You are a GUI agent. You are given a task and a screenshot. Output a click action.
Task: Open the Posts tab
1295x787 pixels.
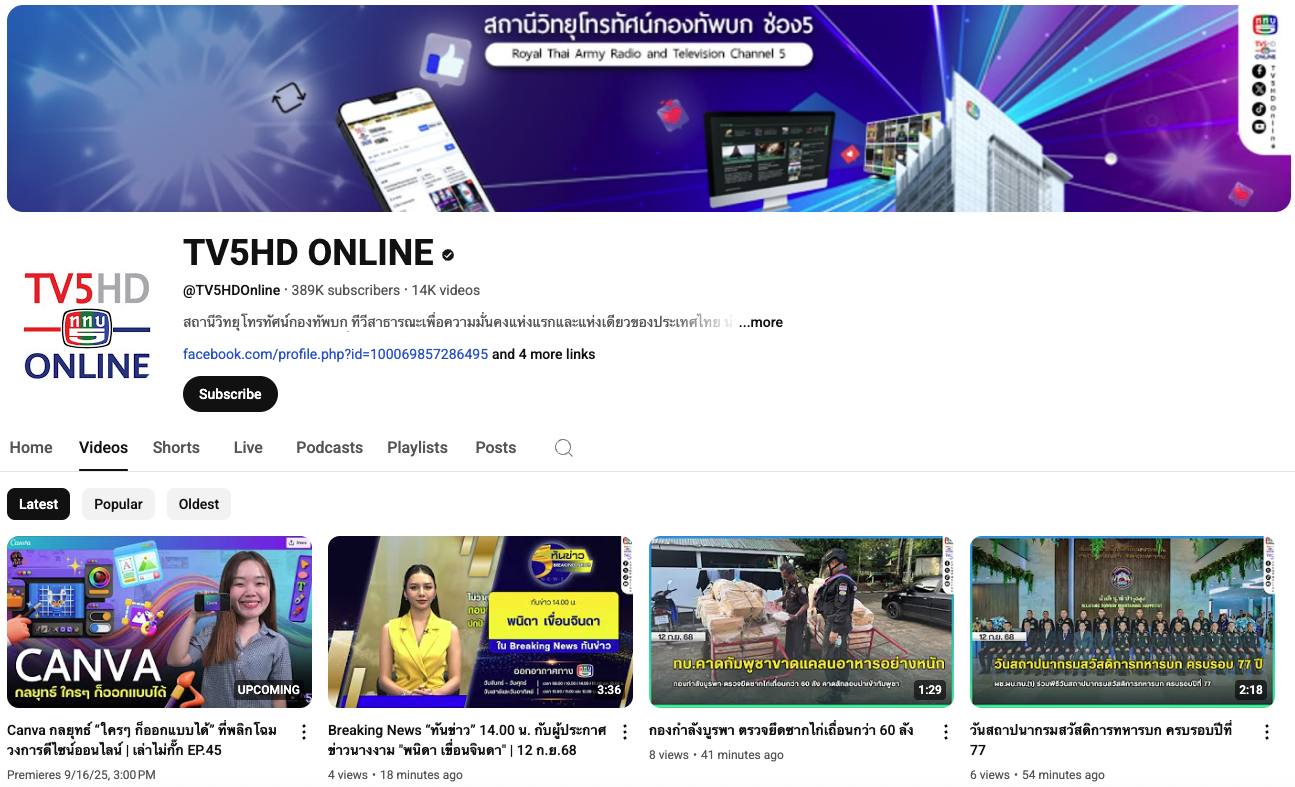click(x=496, y=448)
